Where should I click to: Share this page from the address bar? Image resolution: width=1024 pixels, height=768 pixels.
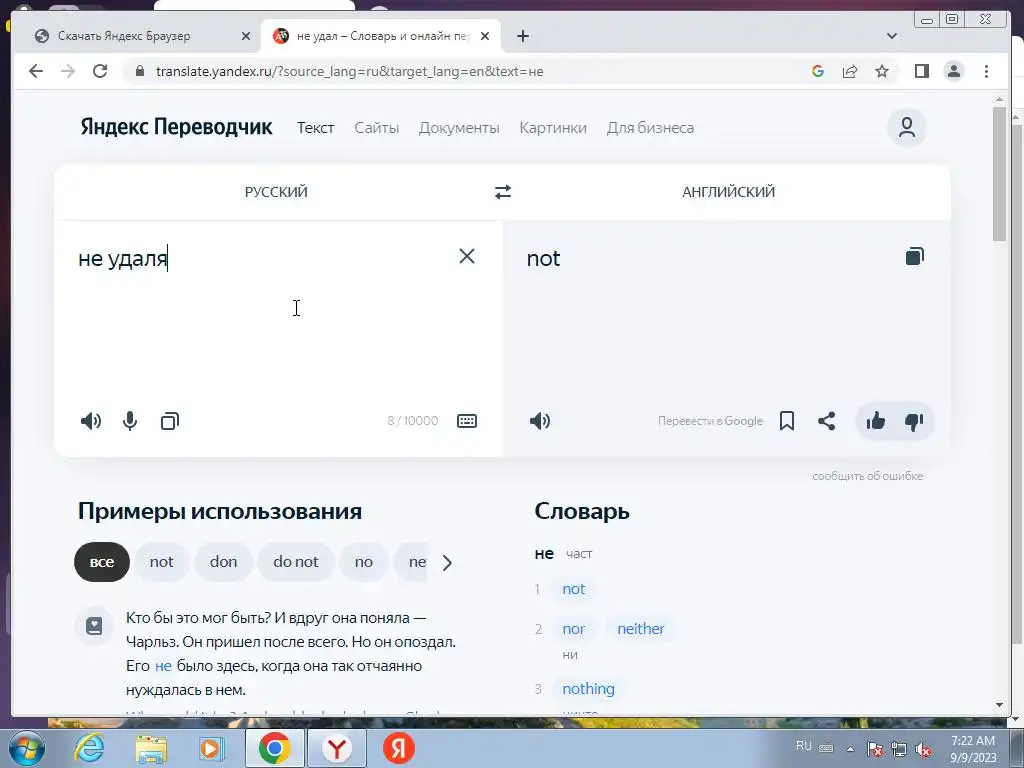click(850, 71)
